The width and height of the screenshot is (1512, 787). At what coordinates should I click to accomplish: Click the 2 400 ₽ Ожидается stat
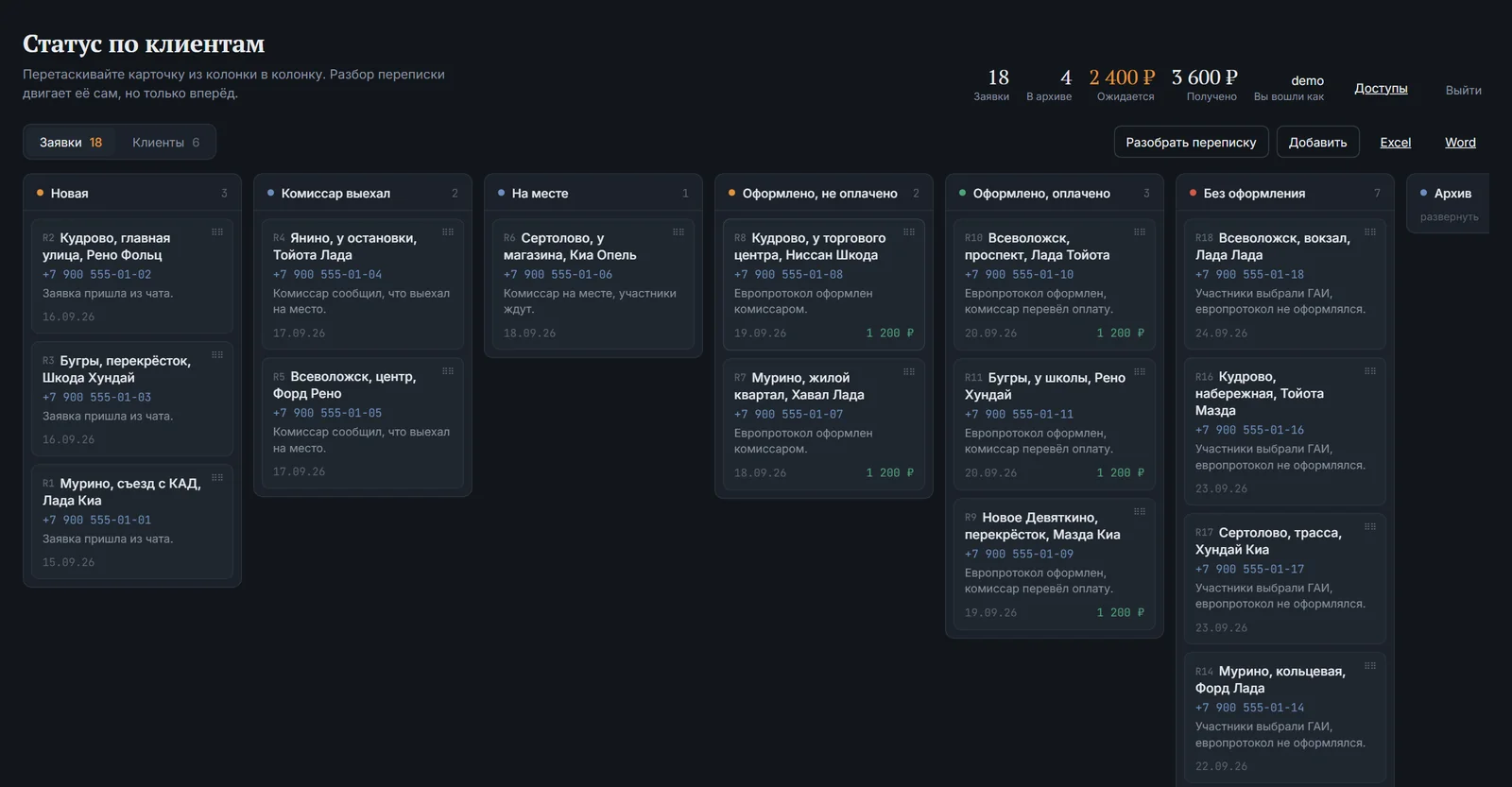tap(1123, 84)
